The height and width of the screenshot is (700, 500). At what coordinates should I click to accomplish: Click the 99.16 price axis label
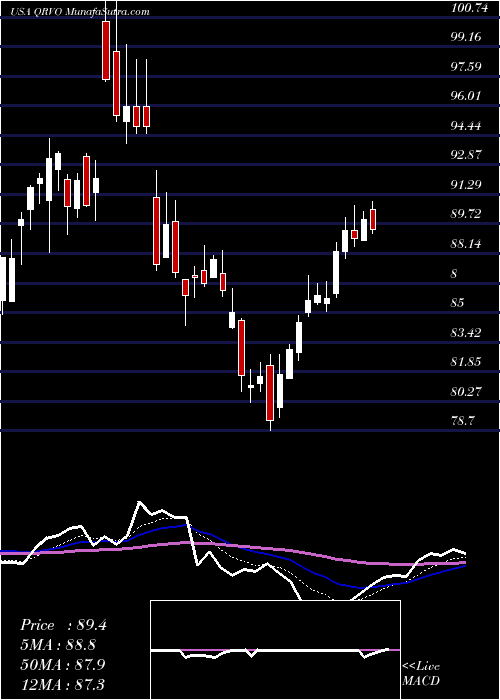[x=466, y=37]
